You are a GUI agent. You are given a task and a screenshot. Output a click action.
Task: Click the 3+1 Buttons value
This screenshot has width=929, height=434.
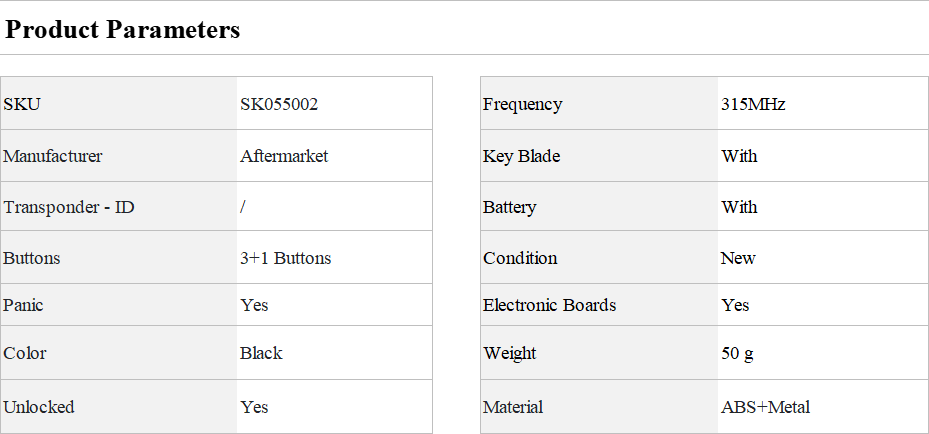(286, 258)
